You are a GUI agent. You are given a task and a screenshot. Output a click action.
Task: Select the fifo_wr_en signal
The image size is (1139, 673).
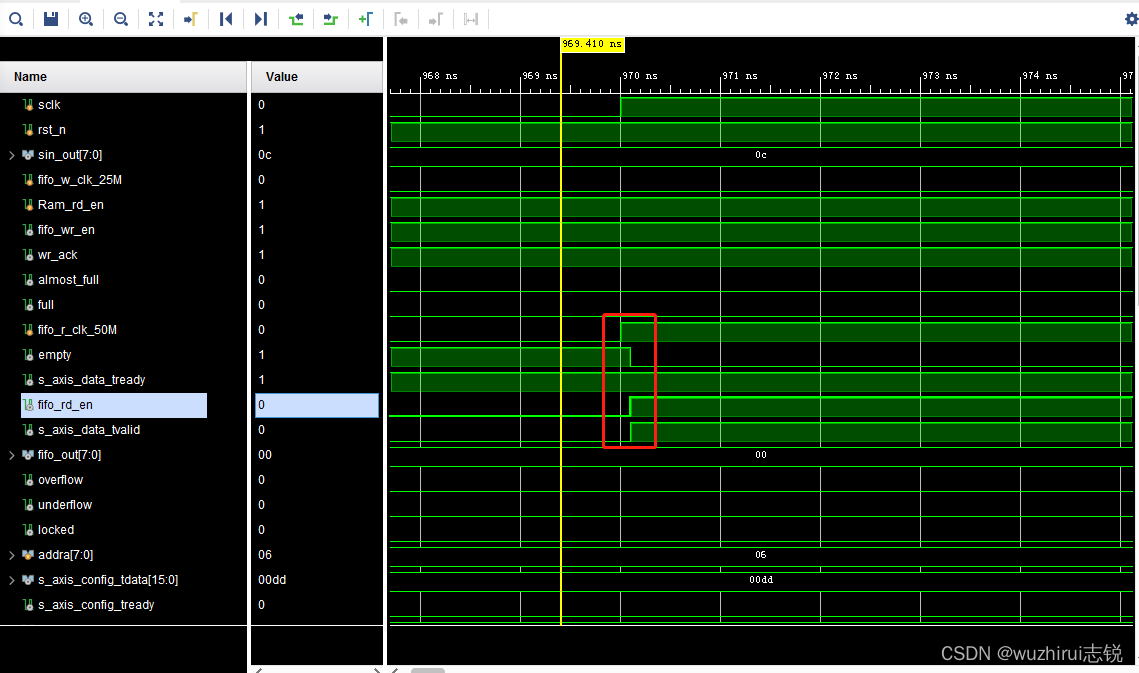coord(66,230)
